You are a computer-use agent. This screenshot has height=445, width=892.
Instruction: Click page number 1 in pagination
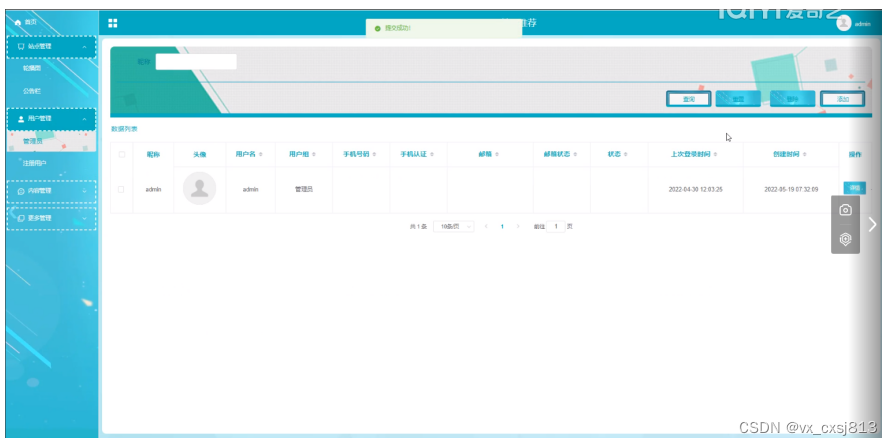pos(502,226)
